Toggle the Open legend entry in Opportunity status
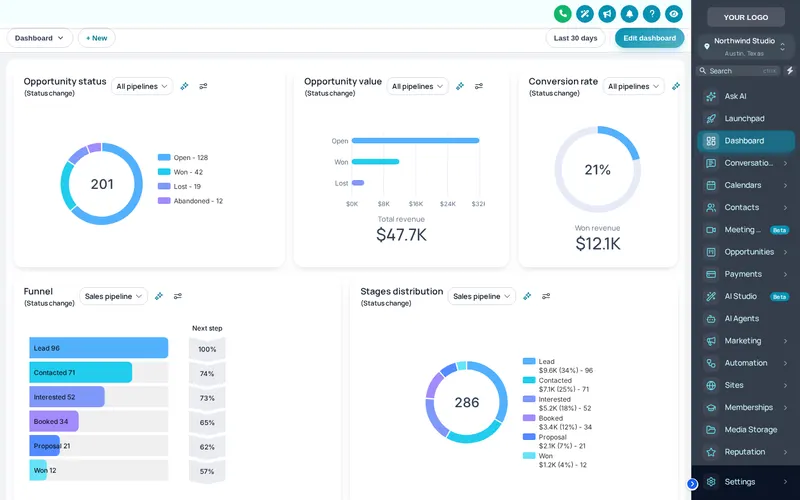The width and height of the screenshot is (800, 500). pyautogui.click(x=183, y=158)
